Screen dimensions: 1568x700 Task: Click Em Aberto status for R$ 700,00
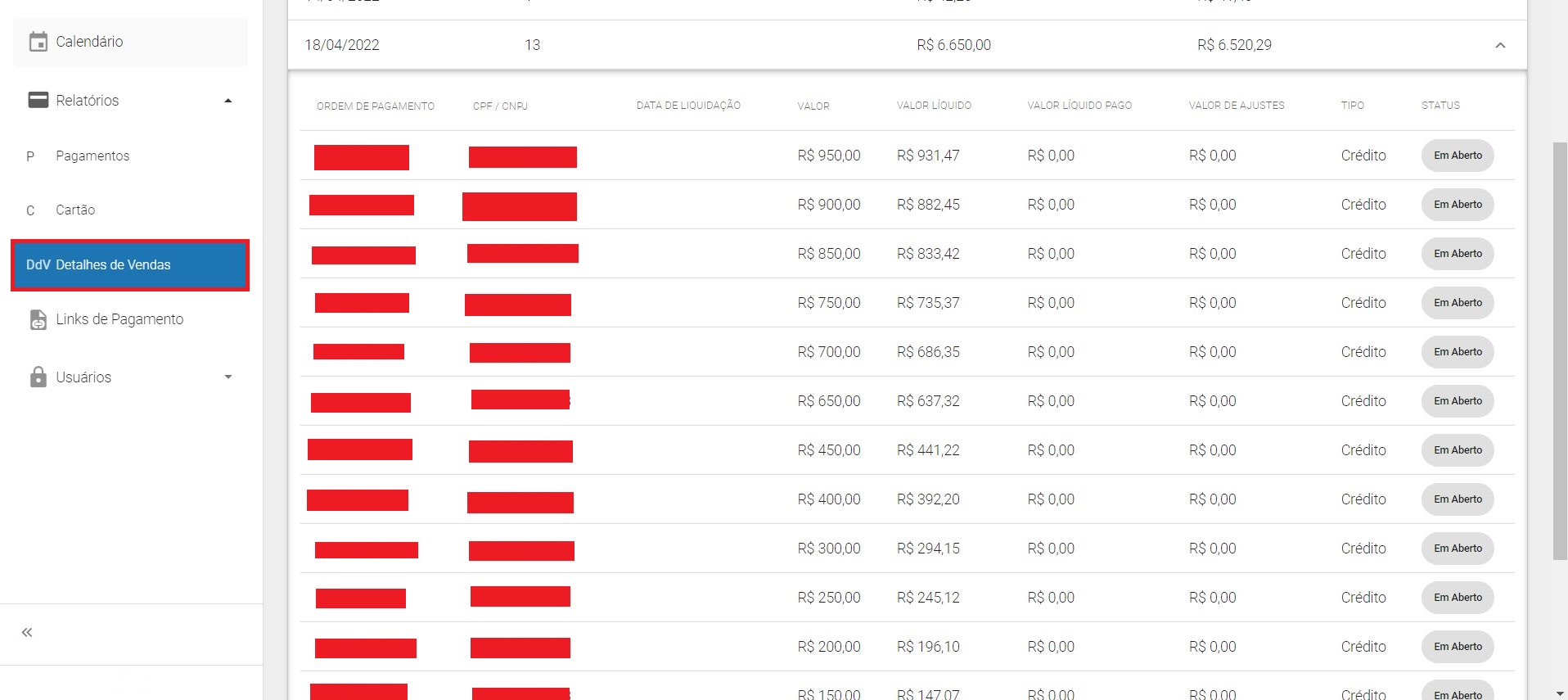[1457, 352]
